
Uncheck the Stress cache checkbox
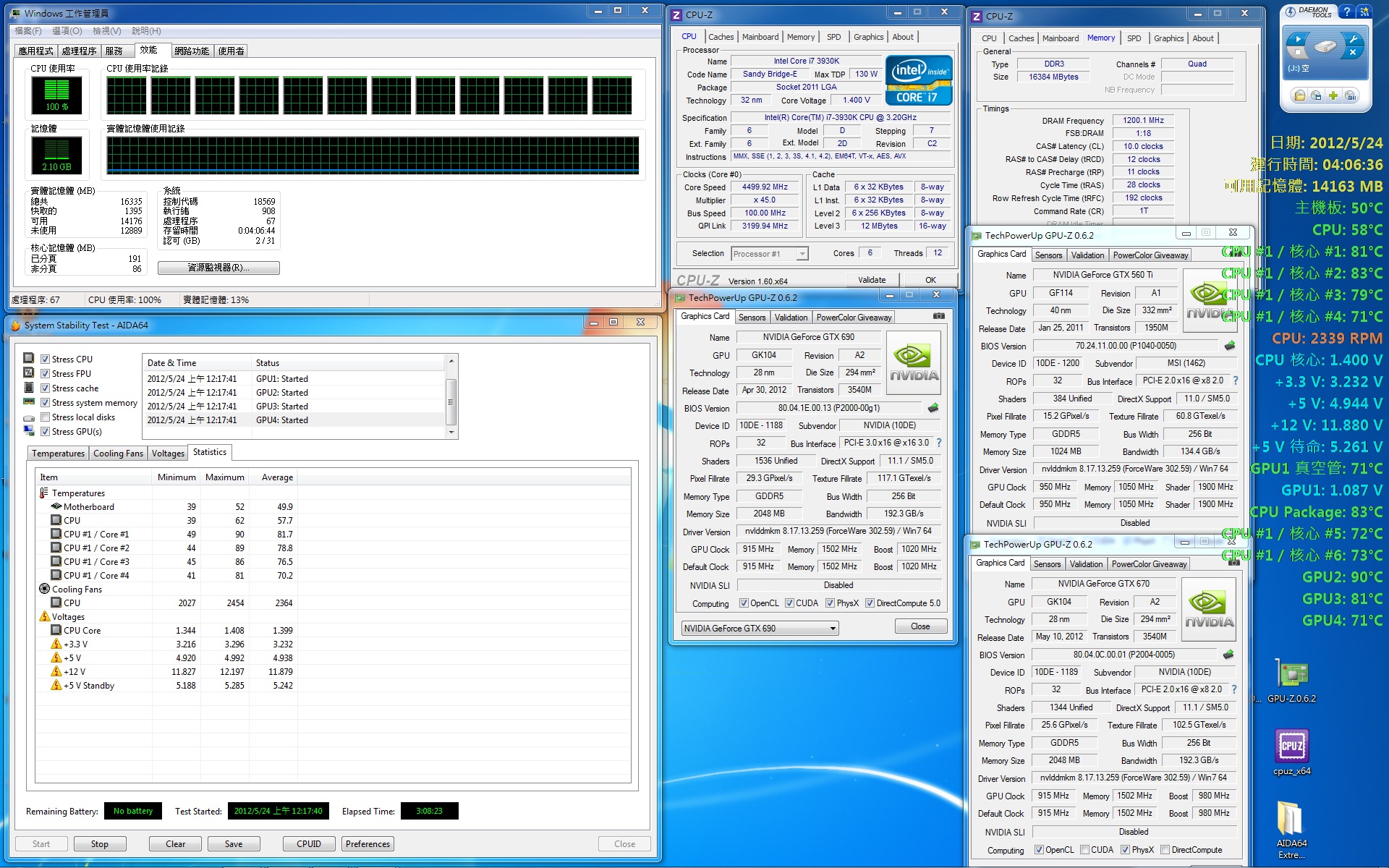(x=45, y=388)
